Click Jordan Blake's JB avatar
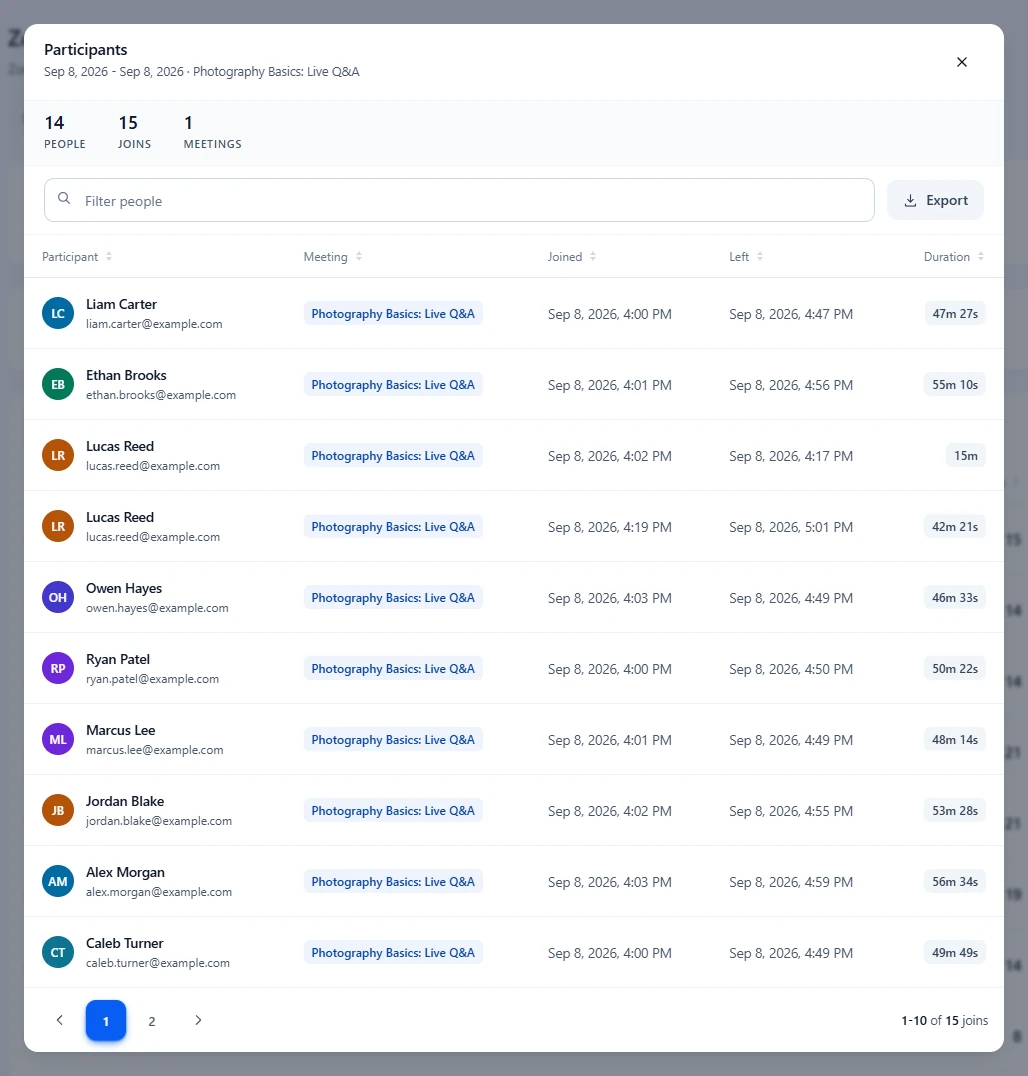The image size is (1028, 1076). (58, 811)
